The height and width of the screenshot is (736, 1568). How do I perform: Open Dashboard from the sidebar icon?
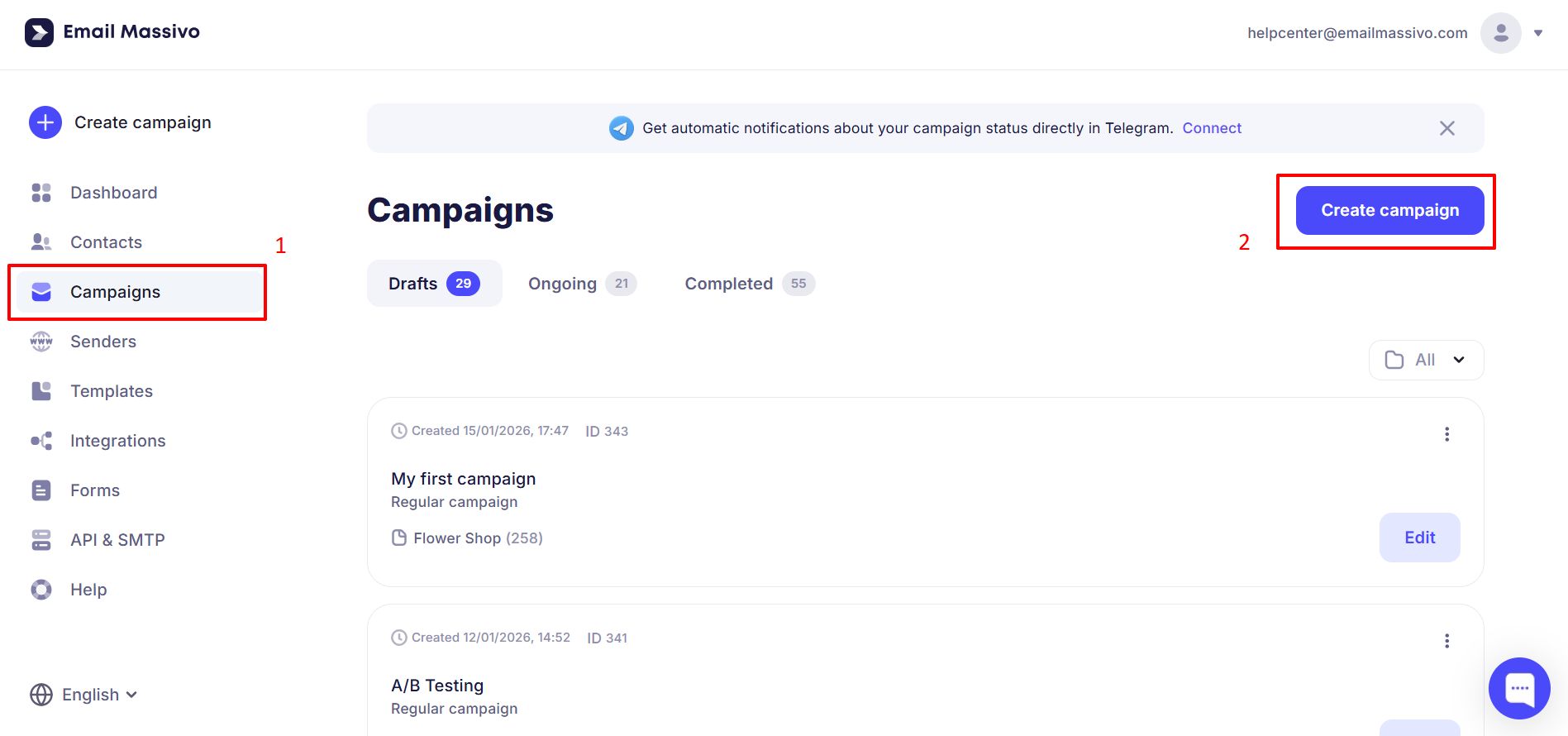tap(41, 193)
